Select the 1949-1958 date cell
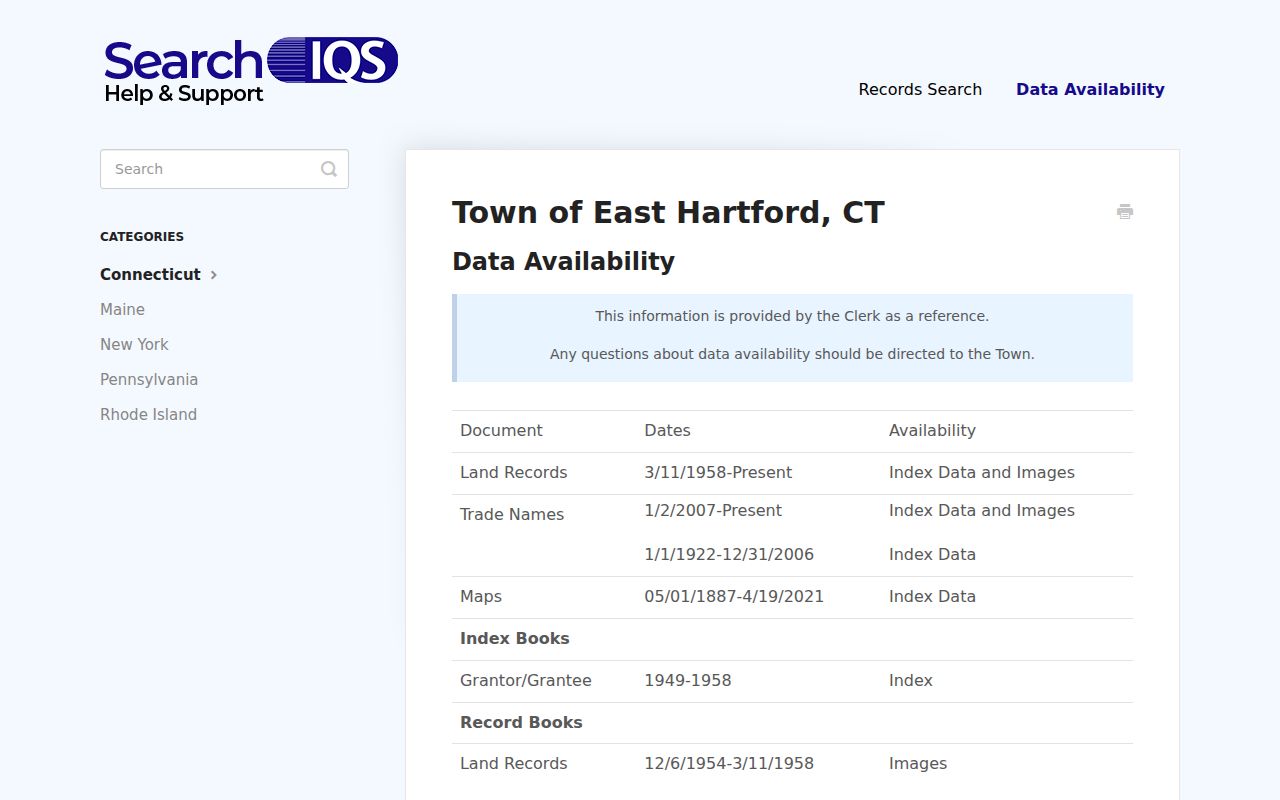This screenshot has height=800, width=1280. click(688, 681)
